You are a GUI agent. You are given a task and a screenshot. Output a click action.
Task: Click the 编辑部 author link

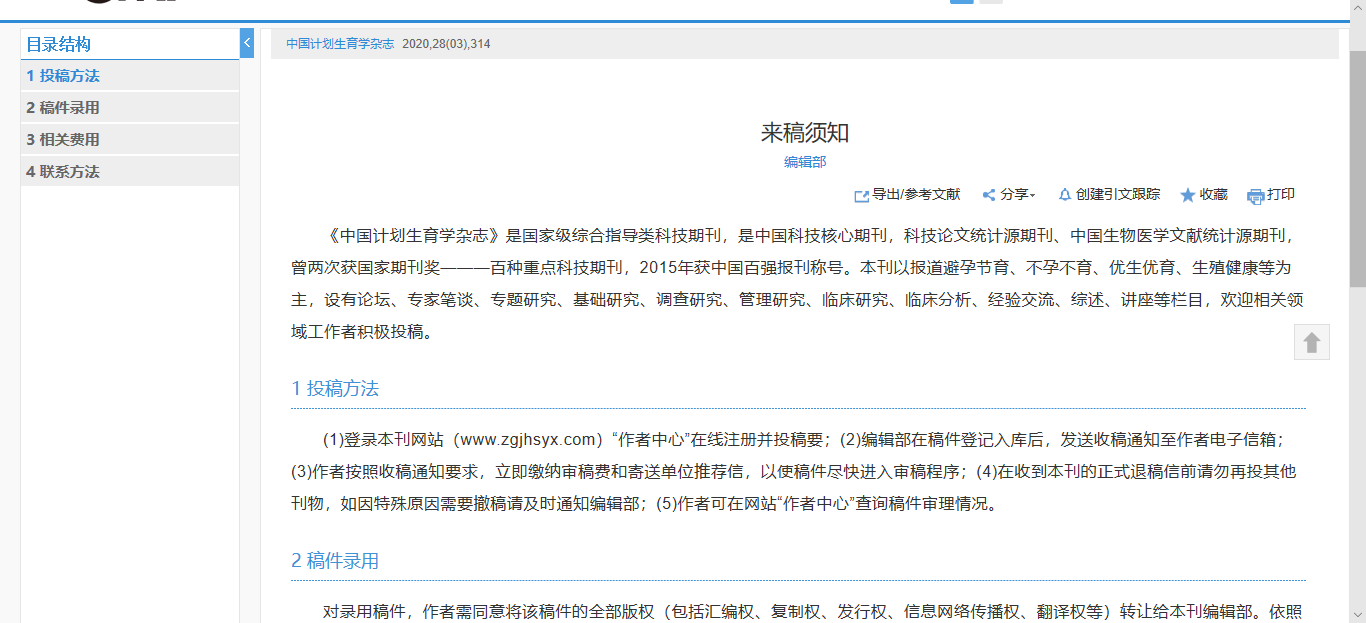coord(805,162)
